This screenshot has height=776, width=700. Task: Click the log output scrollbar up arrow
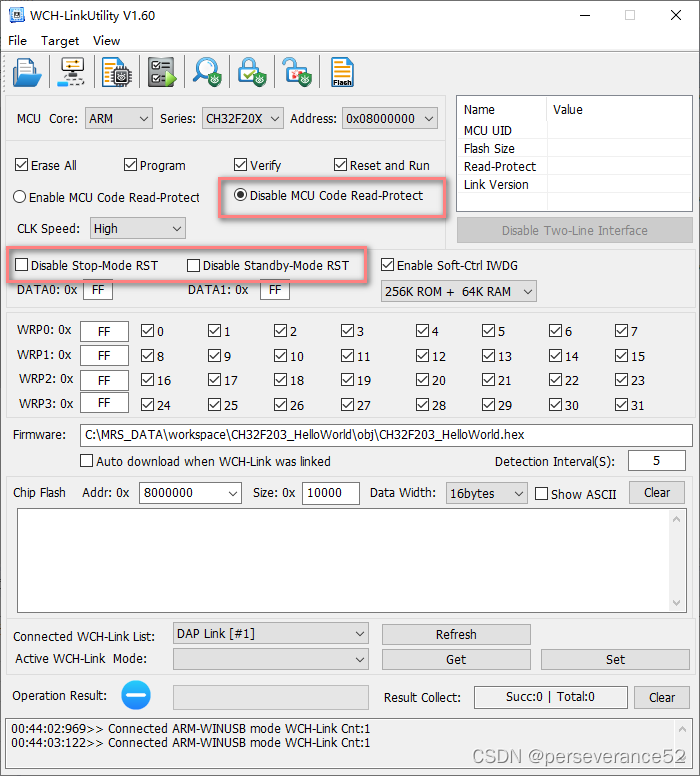pyautogui.click(x=682, y=729)
